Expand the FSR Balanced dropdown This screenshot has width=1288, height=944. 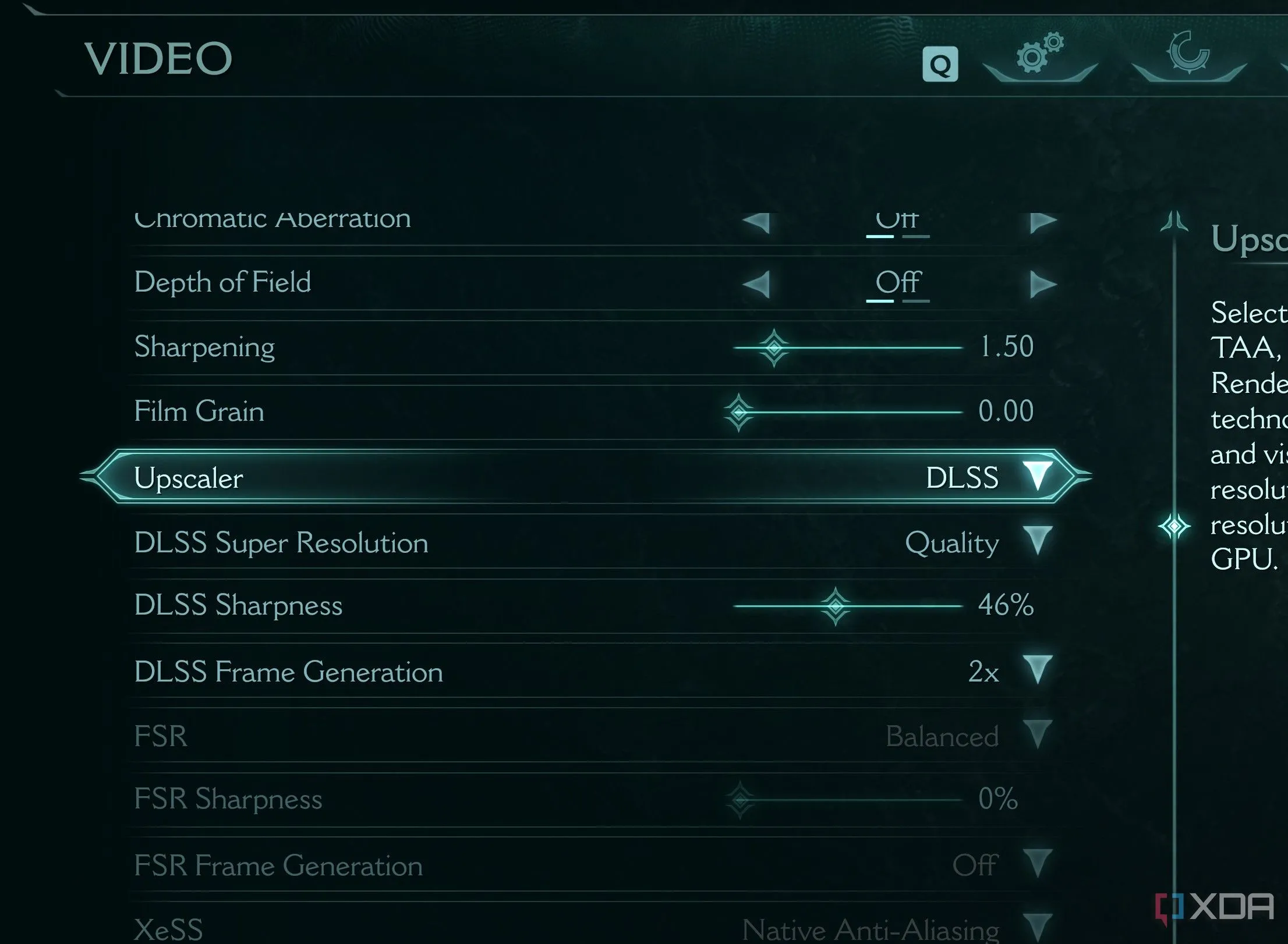click(1038, 735)
